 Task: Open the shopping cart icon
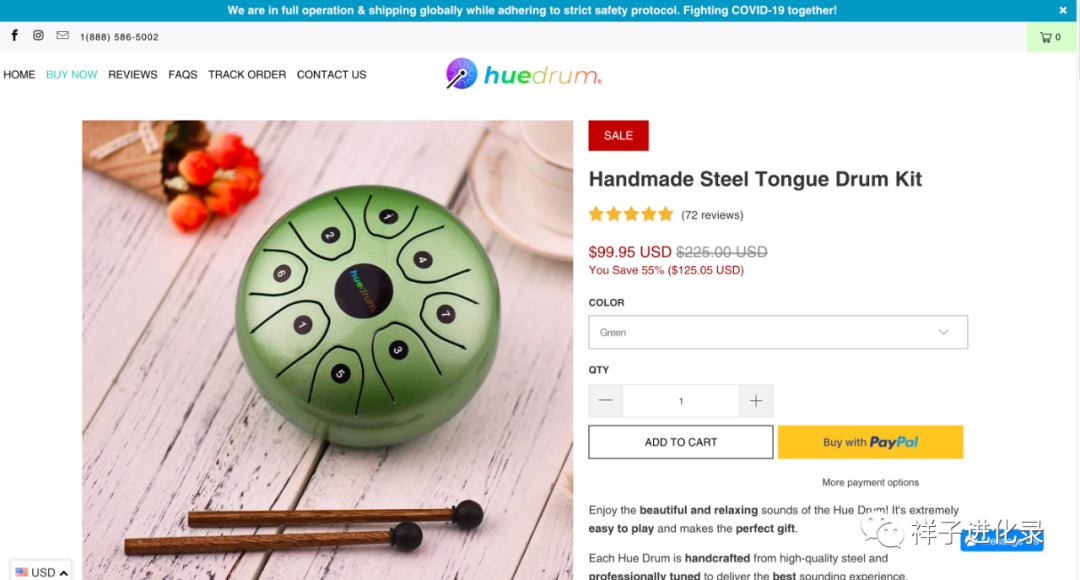pos(1050,37)
